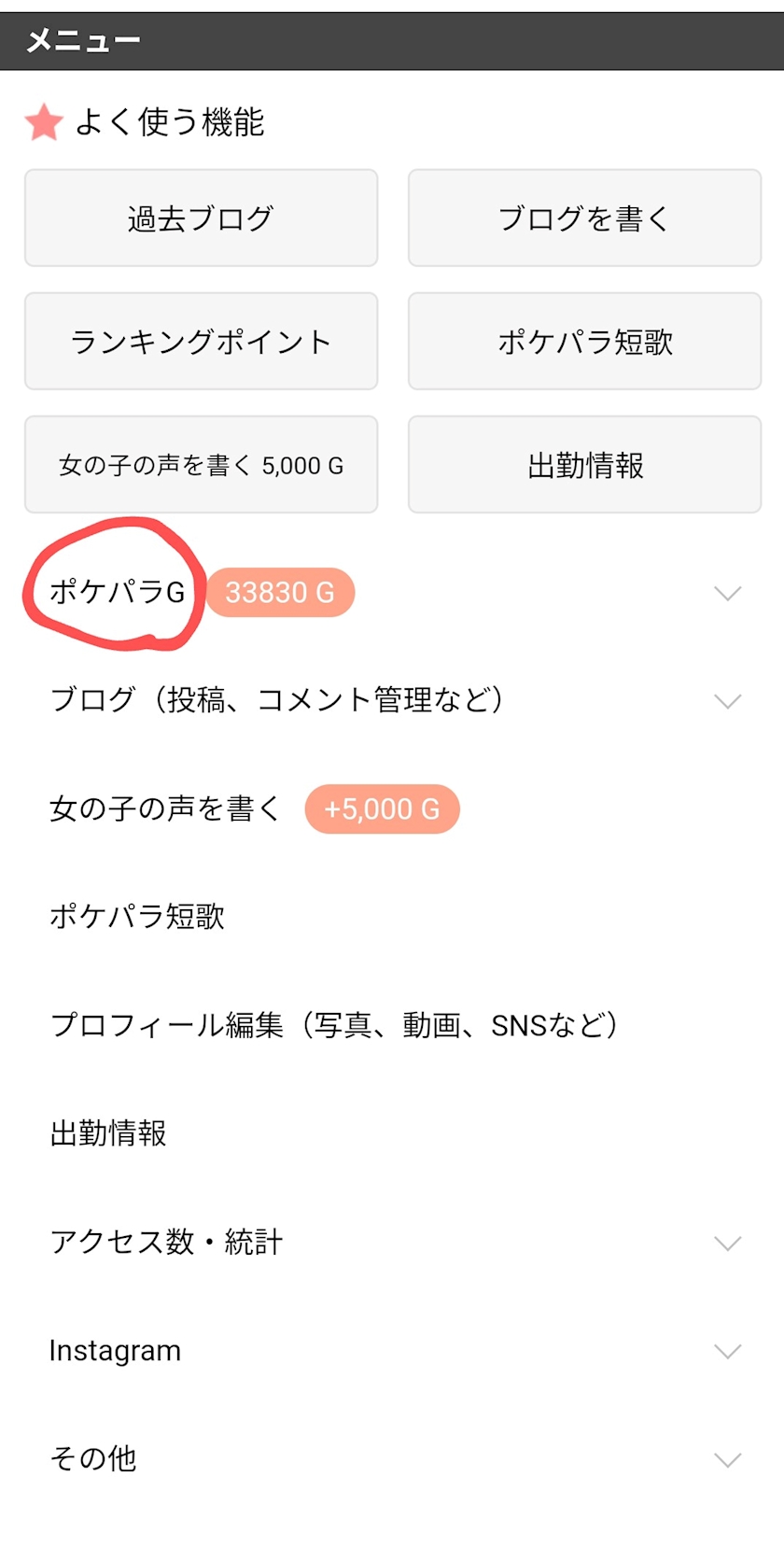Select 出勤情報 in the menu list
Viewport: 784px width, 1546px height.
pyautogui.click(x=108, y=1133)
